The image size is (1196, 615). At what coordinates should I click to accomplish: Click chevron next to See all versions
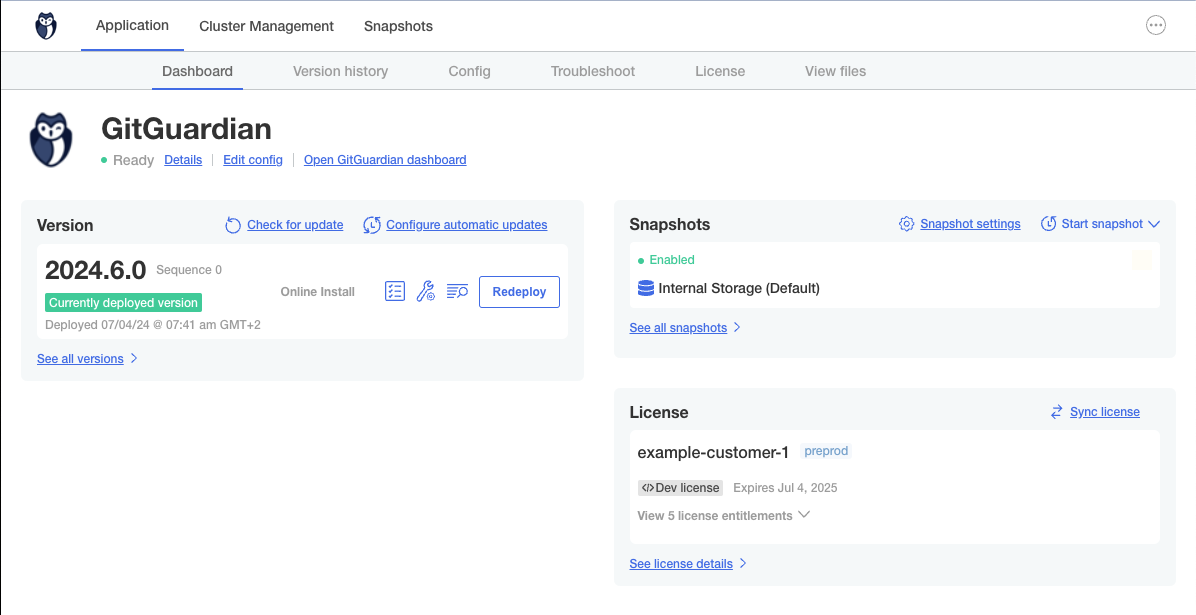coord(133,359)
